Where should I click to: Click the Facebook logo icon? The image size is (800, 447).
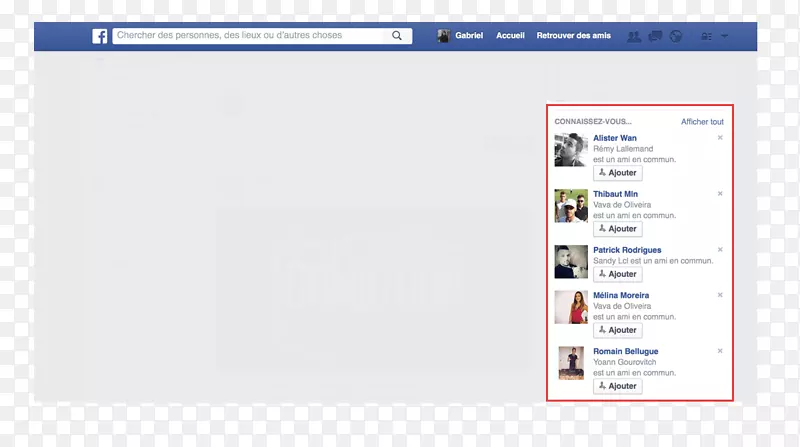point(100,36)
